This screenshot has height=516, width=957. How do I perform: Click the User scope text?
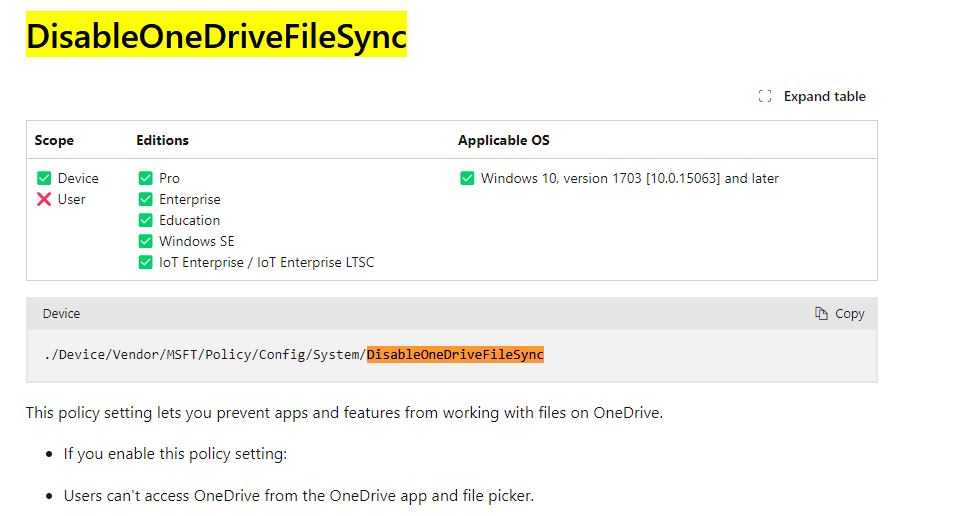[71, 199]
